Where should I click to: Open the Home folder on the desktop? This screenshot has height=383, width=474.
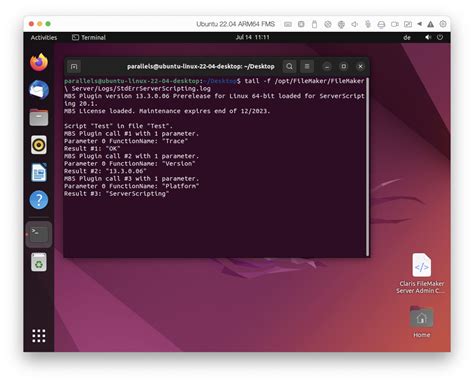pyautogui.click(x=422, y=322)
